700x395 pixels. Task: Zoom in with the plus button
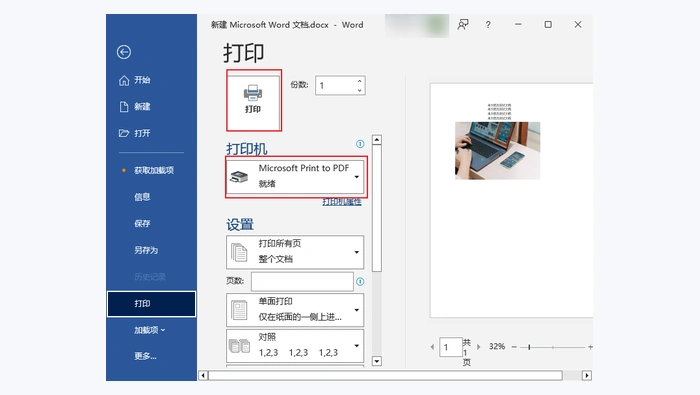[x=590, y=347]
